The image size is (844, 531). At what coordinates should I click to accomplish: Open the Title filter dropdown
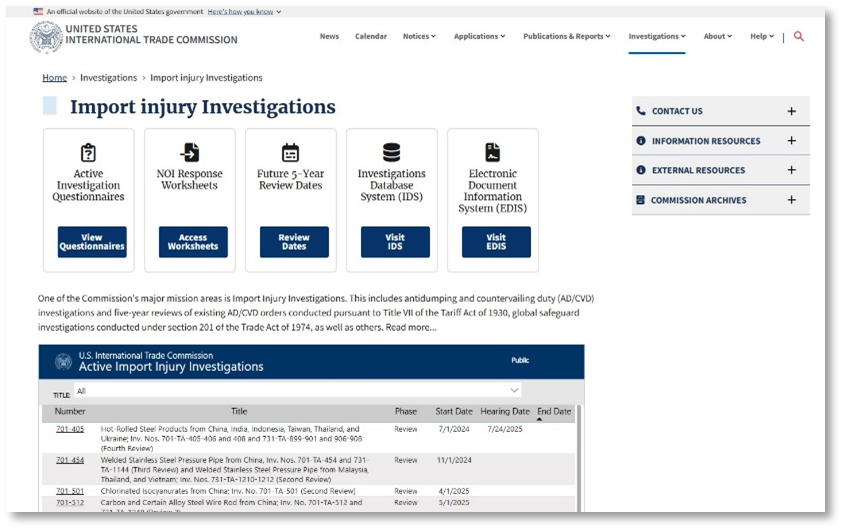pyautogui.click(x=298, y=391)
